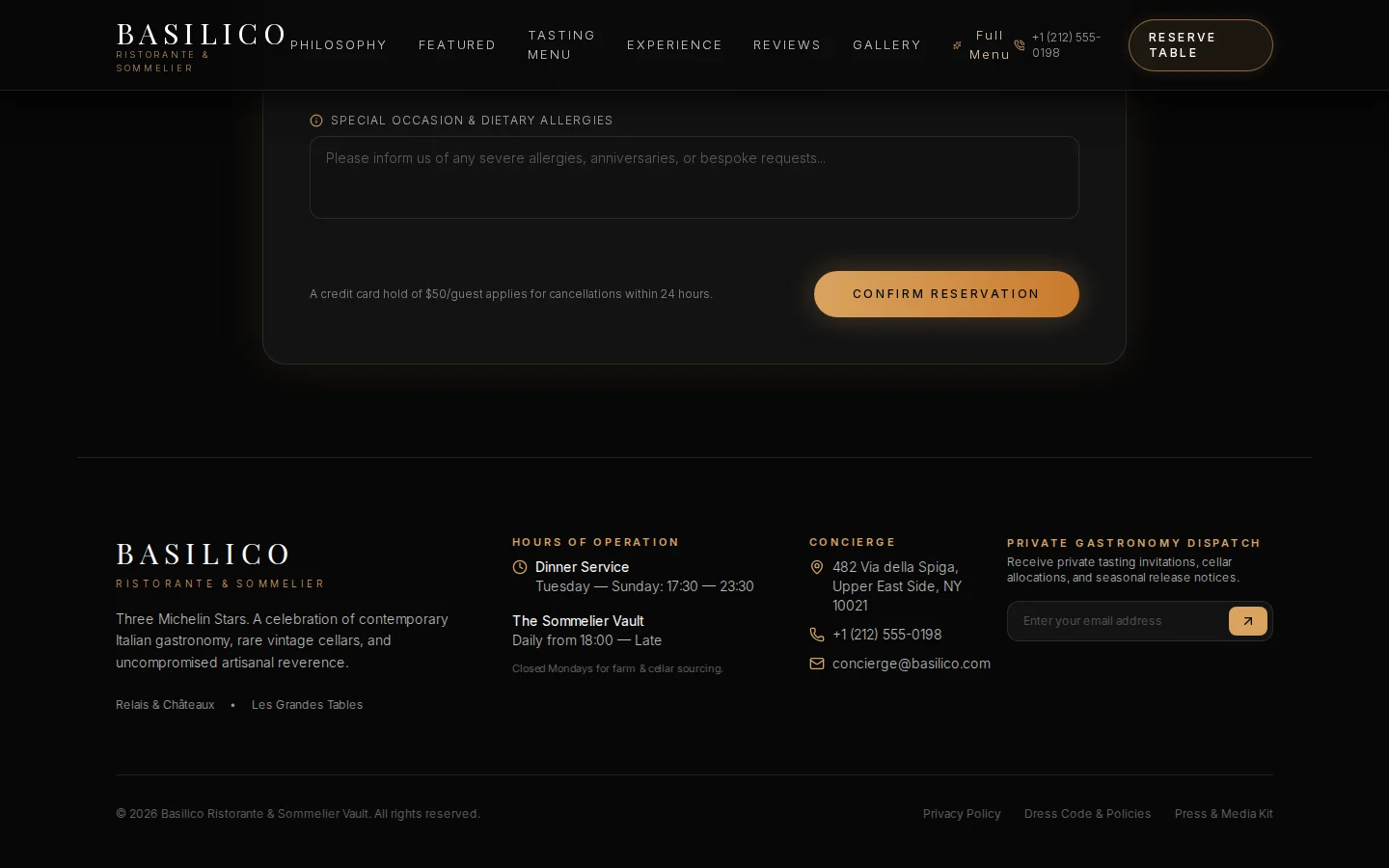Submit email with the arrow button
Viewport: 1389px width, 868px height.
pos(1248,621)
